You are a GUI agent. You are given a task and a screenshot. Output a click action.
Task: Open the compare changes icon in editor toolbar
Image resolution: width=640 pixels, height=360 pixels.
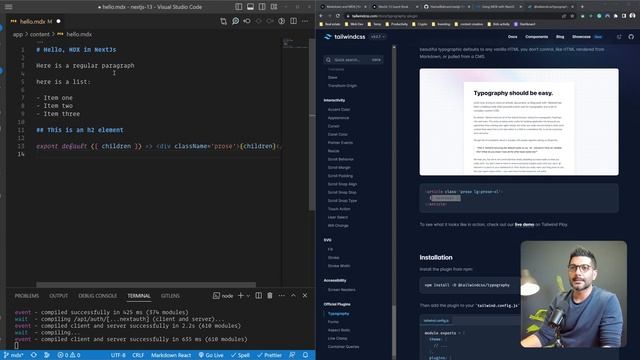[x=223, y=21]
